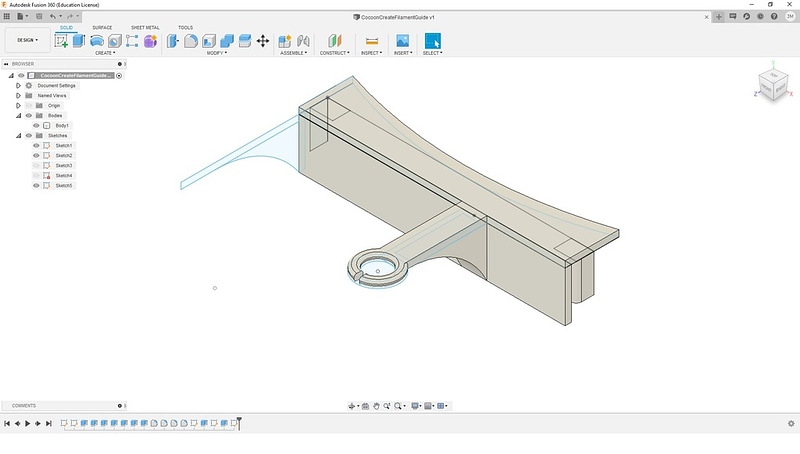Switch to the SURFACE tab

pos(102,28)
